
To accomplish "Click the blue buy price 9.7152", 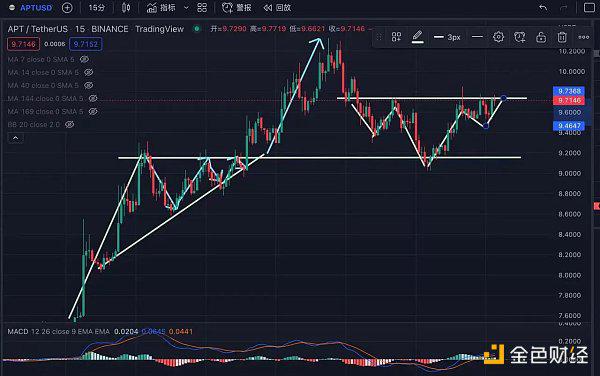I will click(x=86, y=44).
